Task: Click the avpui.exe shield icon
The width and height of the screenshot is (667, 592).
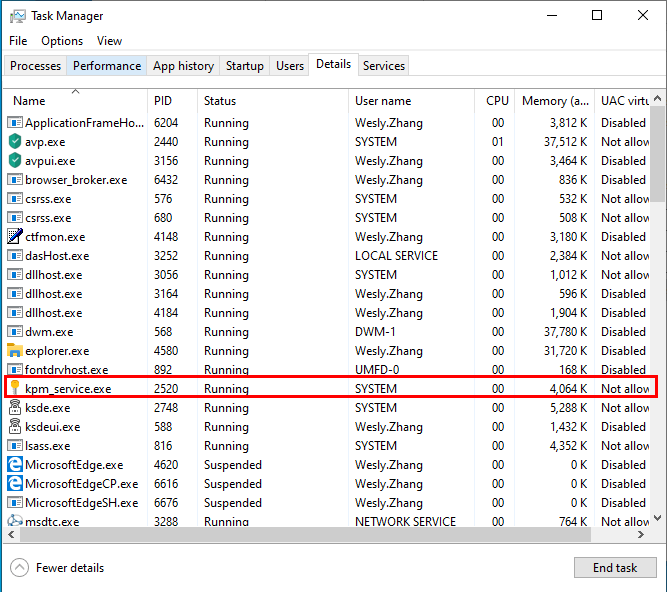Action: [15, 161]
